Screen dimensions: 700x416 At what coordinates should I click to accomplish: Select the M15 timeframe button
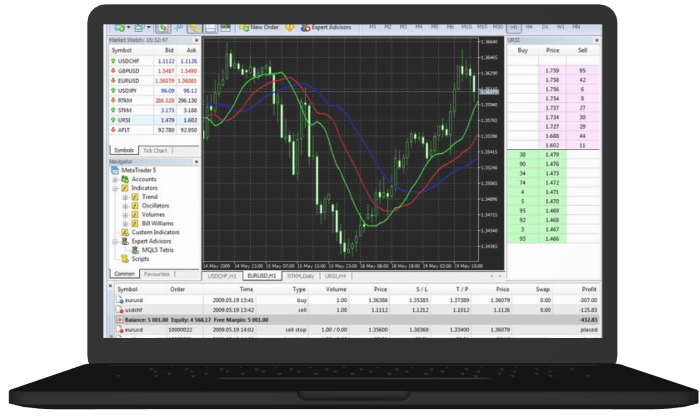coord(482,27)
